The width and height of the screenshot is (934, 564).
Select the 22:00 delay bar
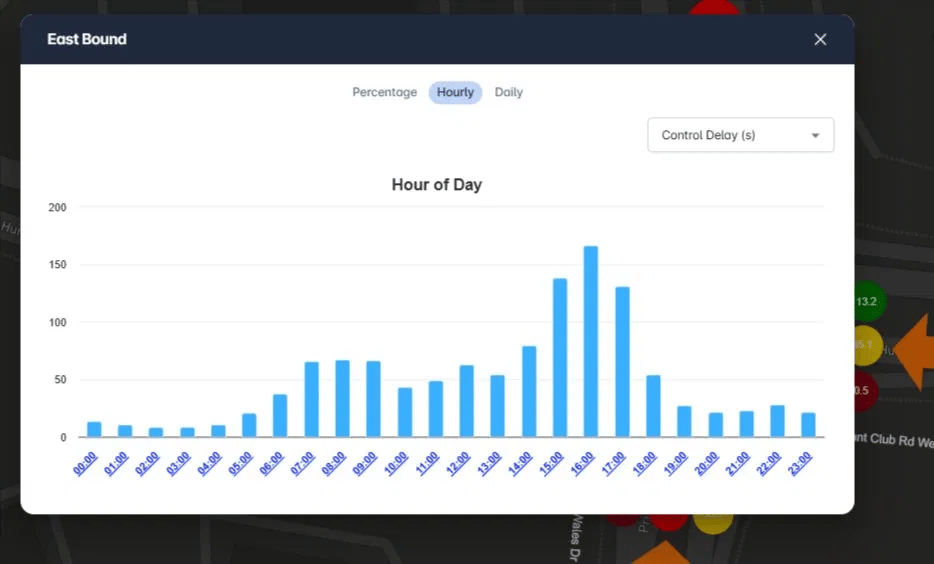click(x=777, y=421)
